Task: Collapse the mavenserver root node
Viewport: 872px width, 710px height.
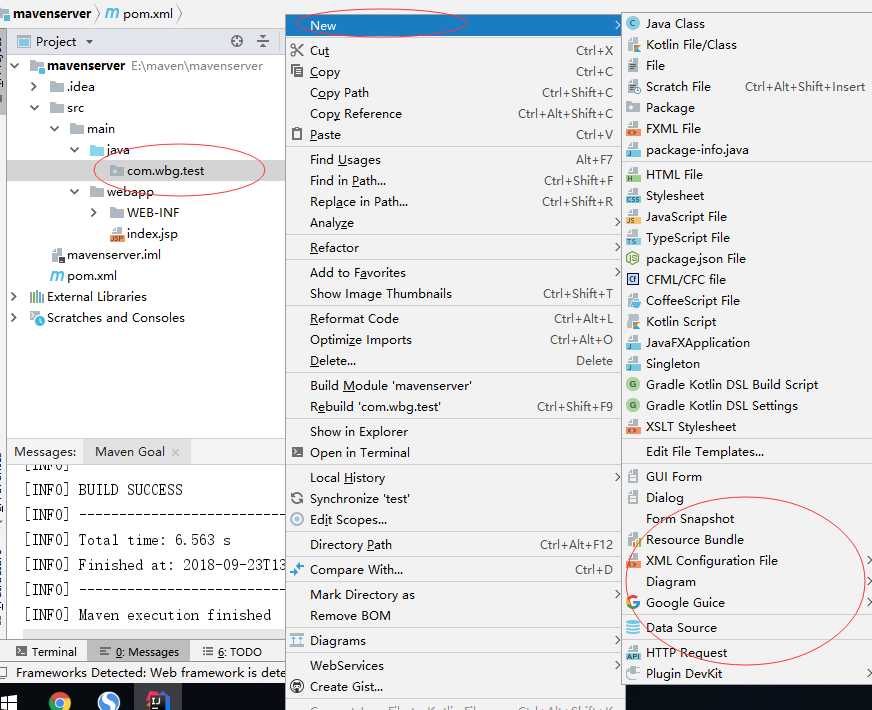Action: (14, 66)
